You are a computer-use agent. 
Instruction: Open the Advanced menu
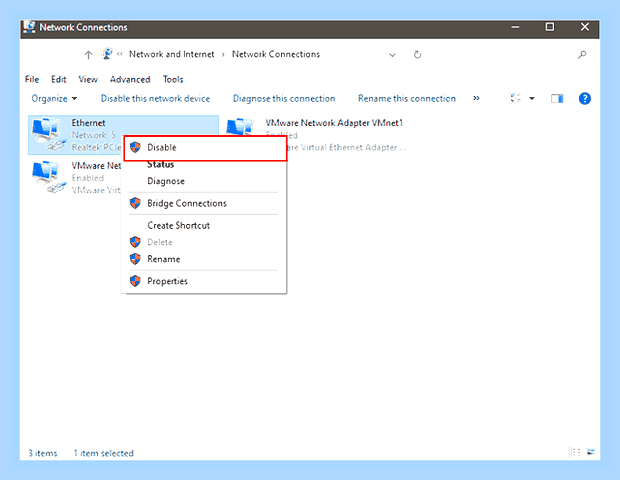(x=130, y=79)
